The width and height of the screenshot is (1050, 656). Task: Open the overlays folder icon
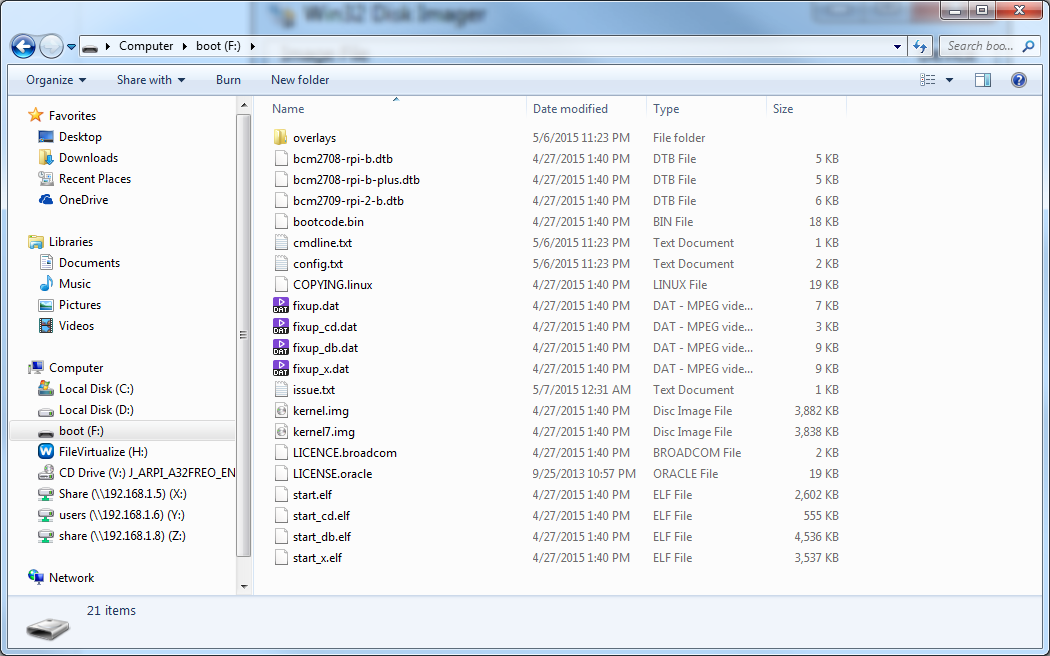click(281, 138)
